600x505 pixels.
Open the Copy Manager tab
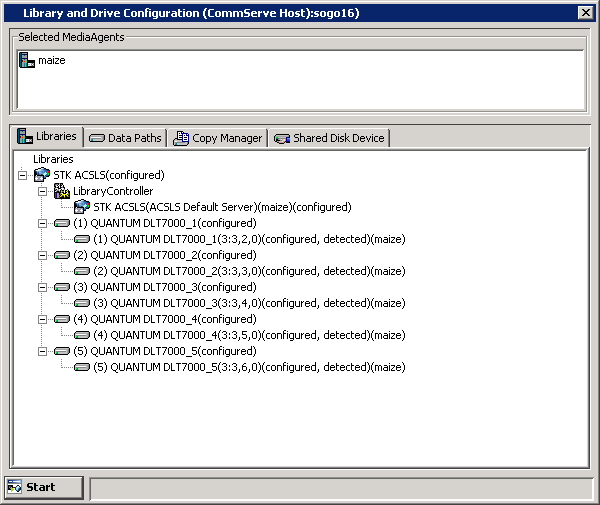pos(218,138)
